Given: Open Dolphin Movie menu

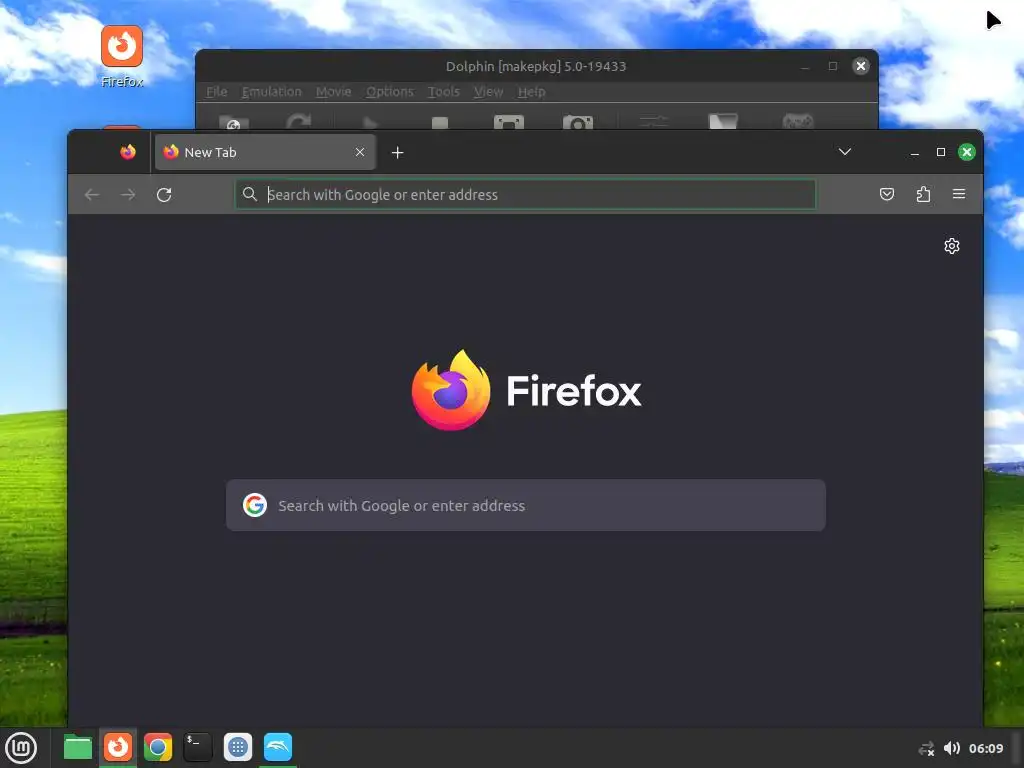Looking at the screenshot, I should click(334, 92).
